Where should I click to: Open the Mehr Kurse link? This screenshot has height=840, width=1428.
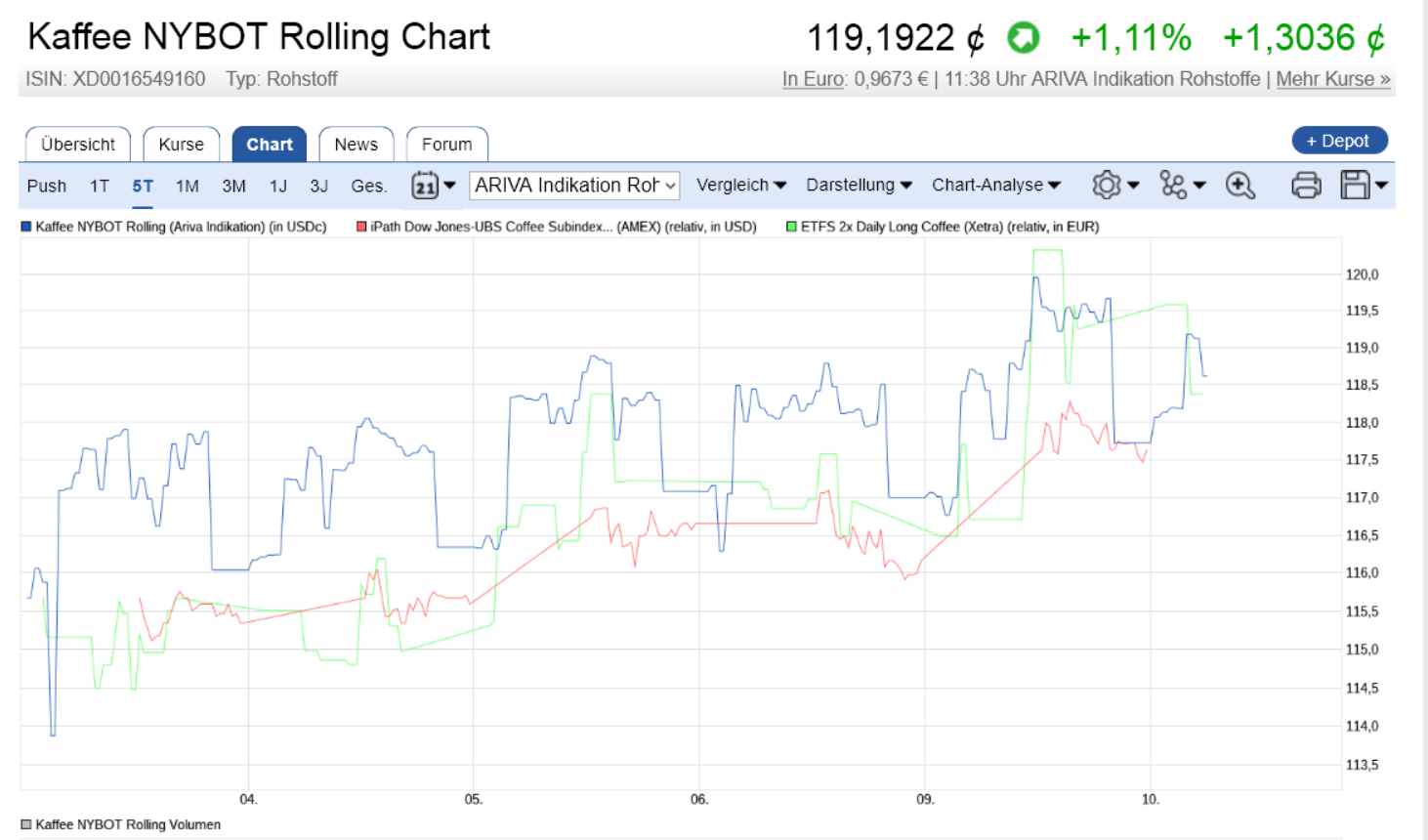coord(1333,79)
